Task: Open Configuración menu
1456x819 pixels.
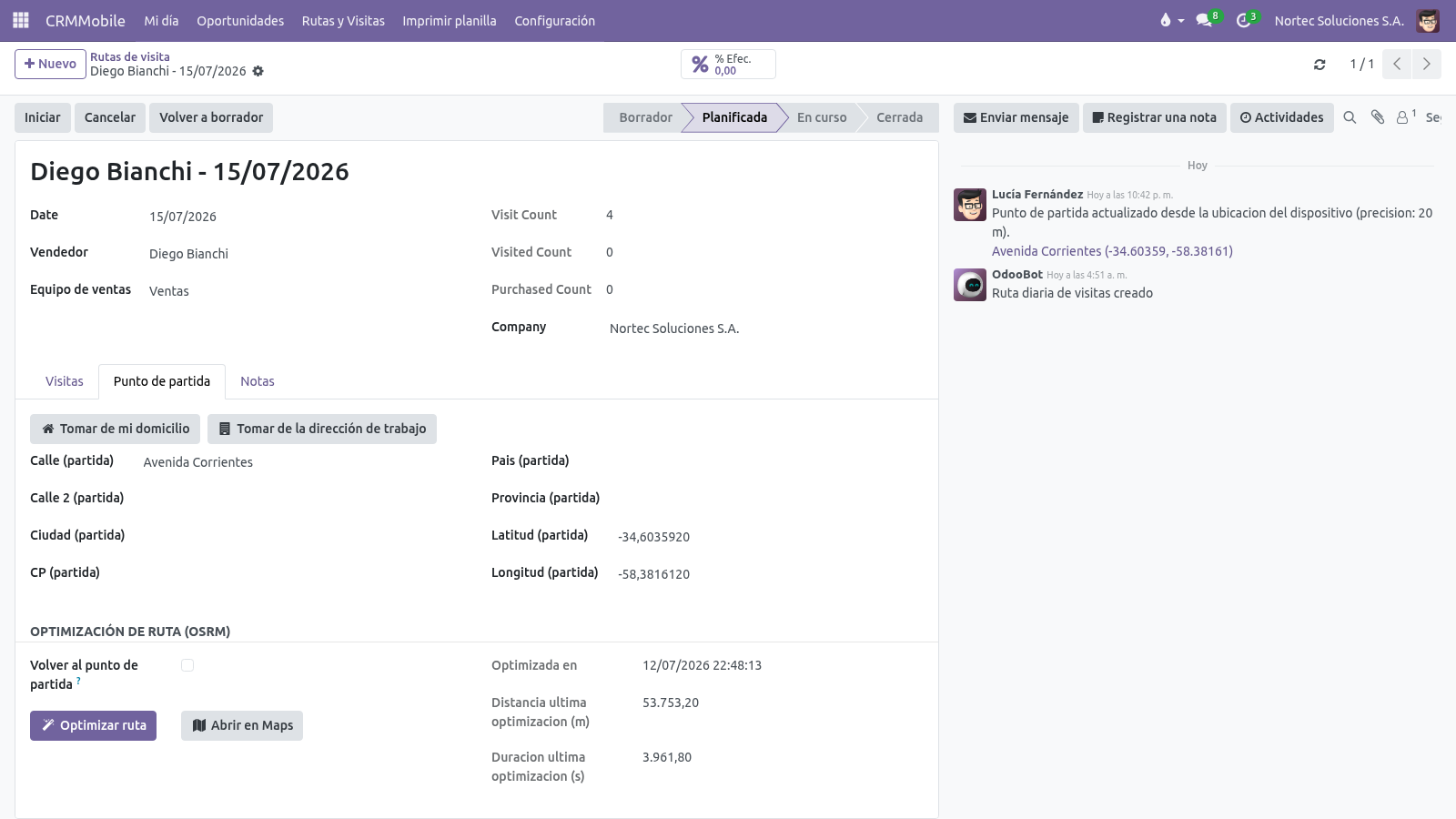Action: coord(554,20)
